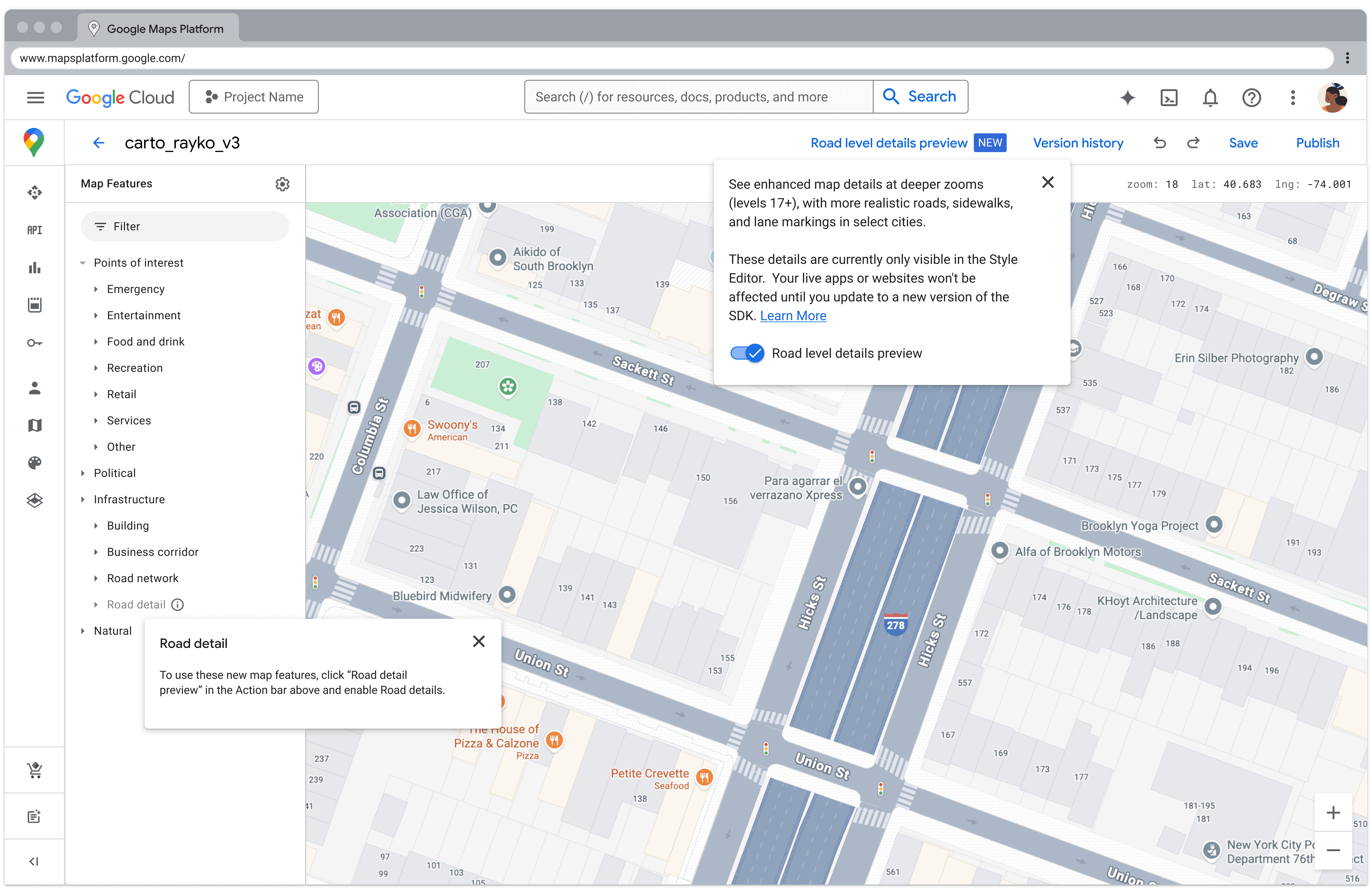Zoom in on the map

pyautogui.click(x=1333, y=812)
